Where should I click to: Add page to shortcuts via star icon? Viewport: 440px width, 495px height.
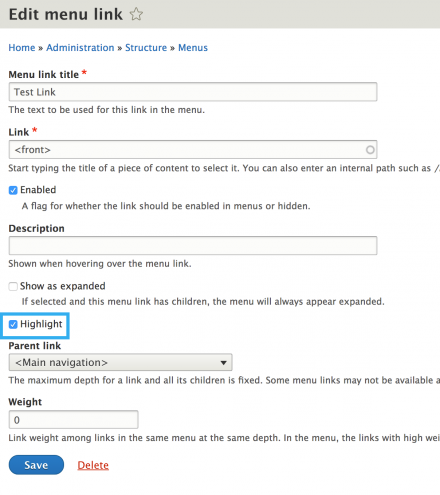pos(136,14)
